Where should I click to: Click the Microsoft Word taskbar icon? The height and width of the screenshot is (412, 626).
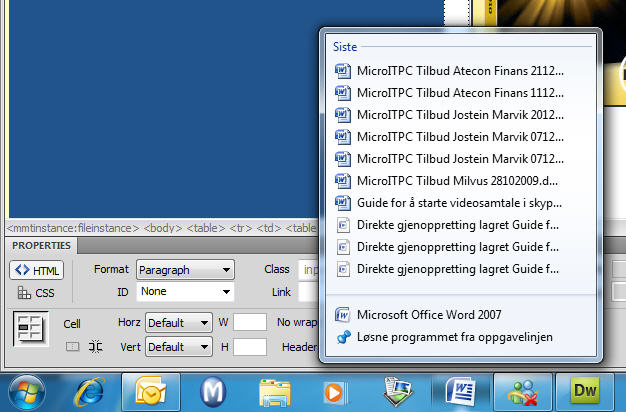pos(460,392)
